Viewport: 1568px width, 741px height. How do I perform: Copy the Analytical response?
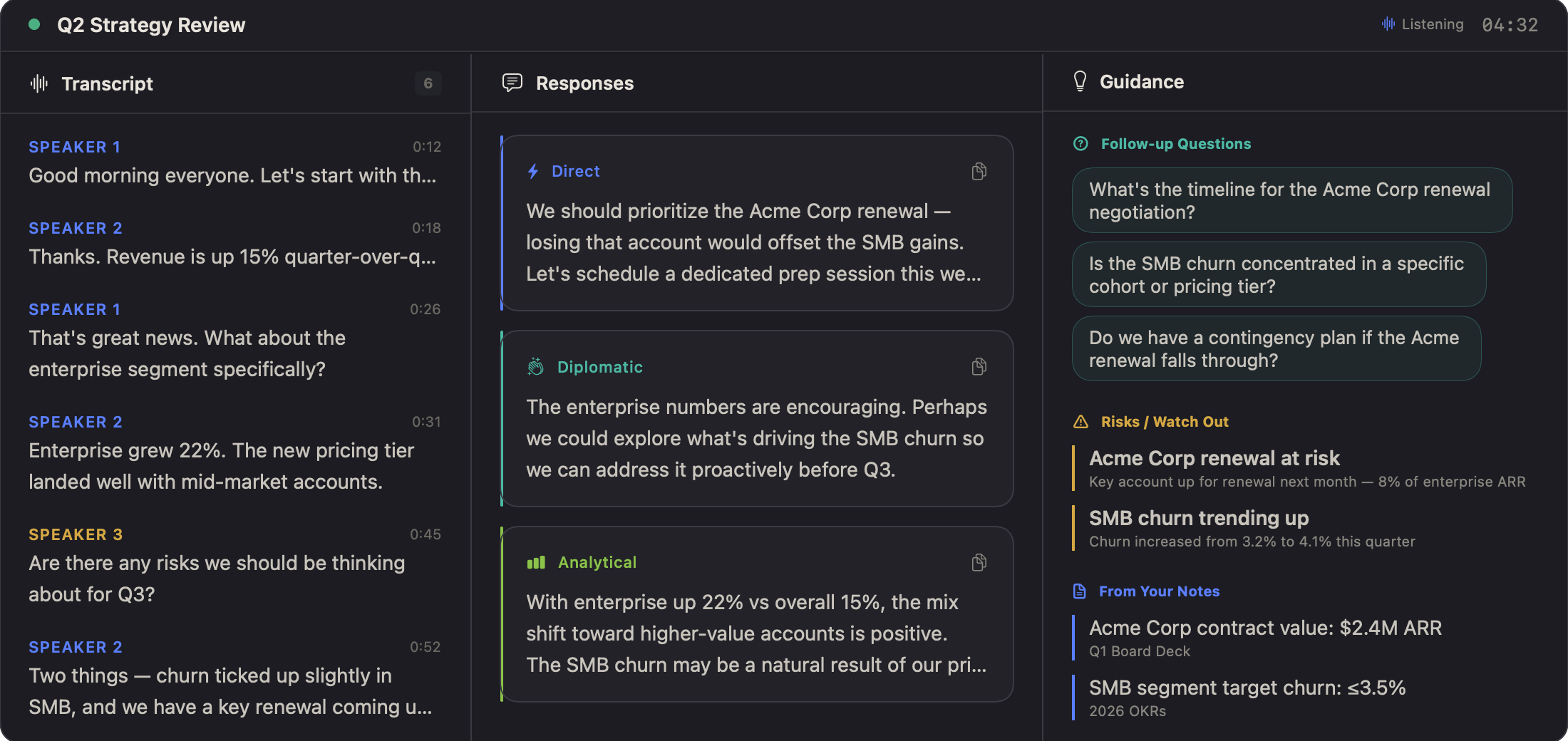click(x=979, y=563)
